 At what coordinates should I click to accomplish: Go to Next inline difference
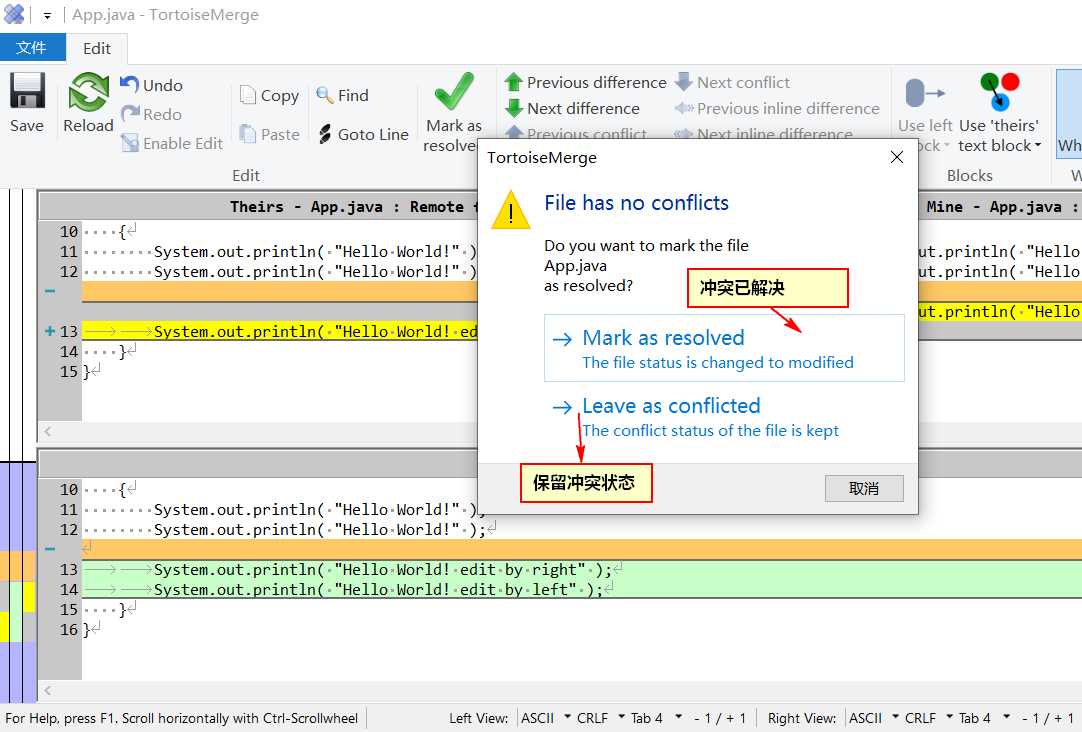click(x=763, y=132)
